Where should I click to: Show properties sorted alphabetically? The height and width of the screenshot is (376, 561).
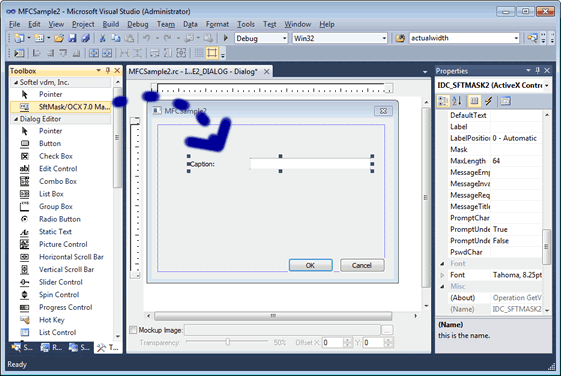(457, 101)
